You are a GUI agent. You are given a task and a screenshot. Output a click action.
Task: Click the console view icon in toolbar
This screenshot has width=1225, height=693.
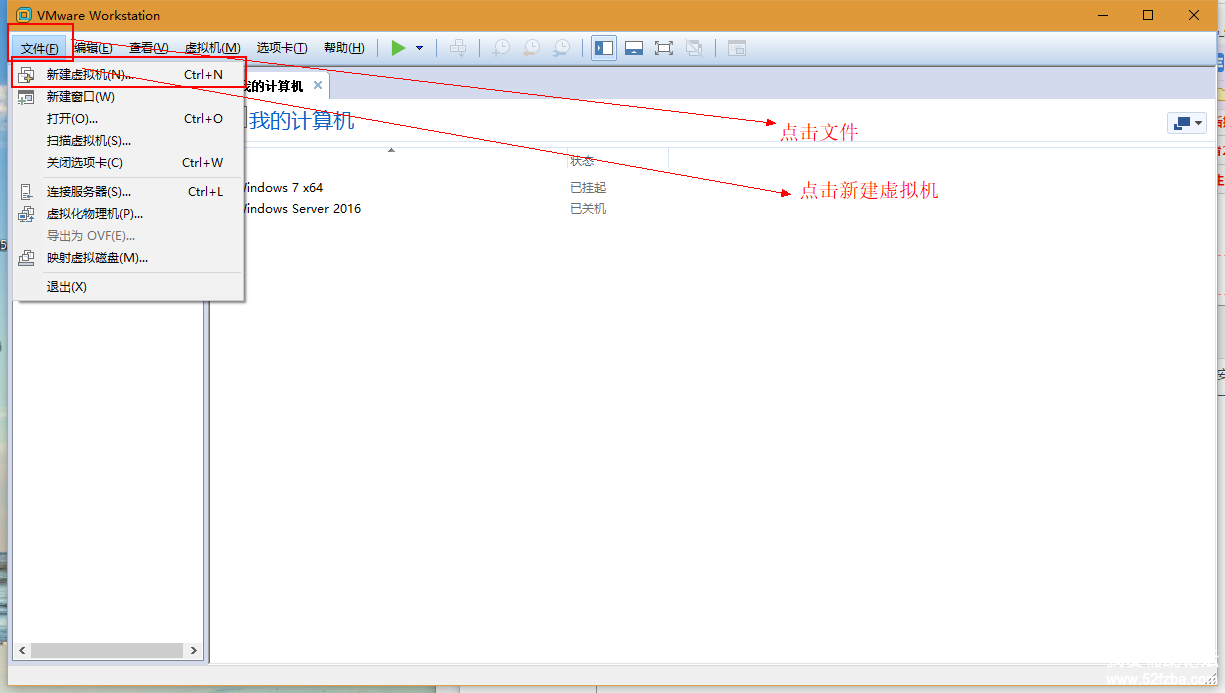[x=737, y=48]
